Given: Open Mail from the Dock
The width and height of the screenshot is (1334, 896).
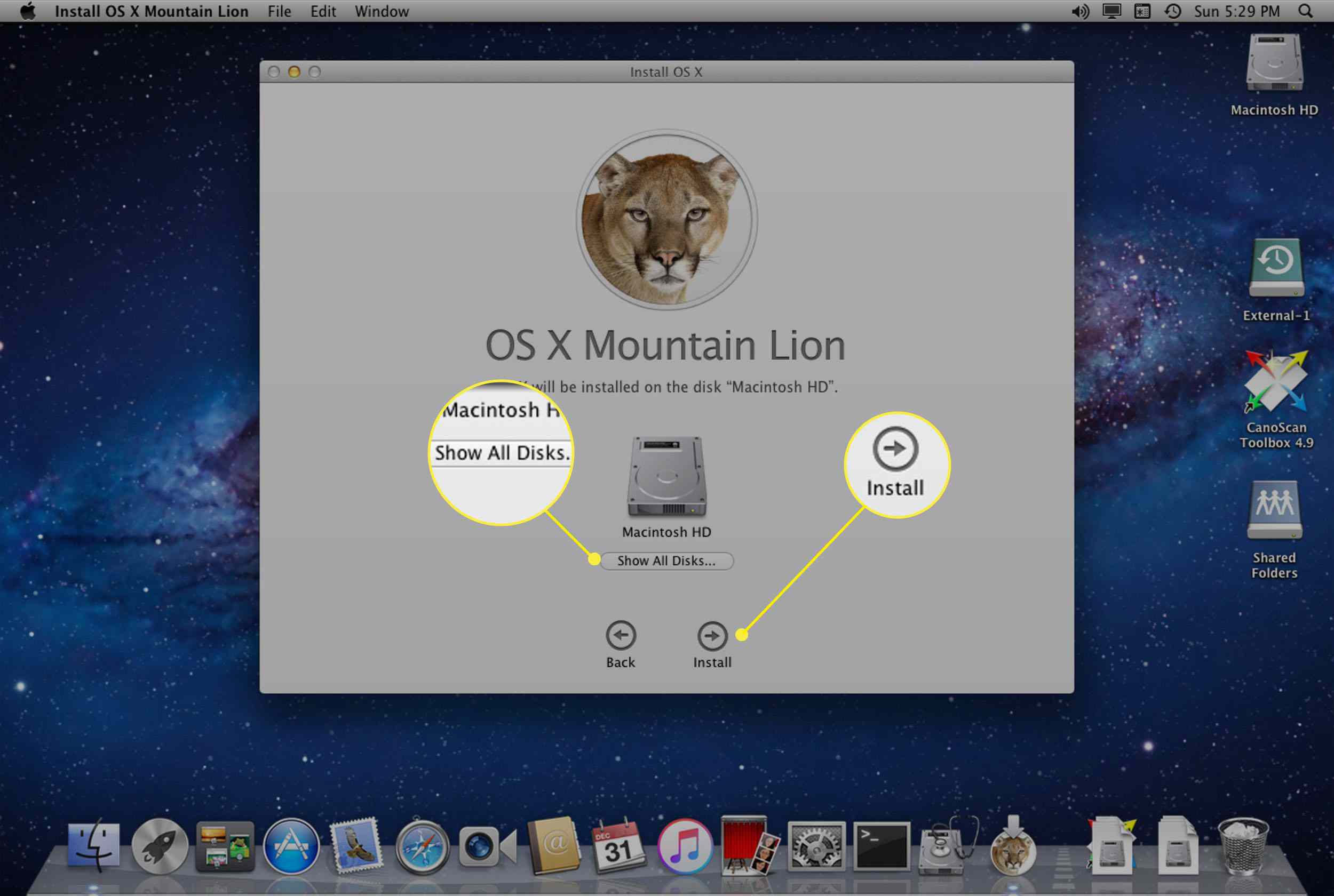Looking at the screenshot, I should click(356, 846).
